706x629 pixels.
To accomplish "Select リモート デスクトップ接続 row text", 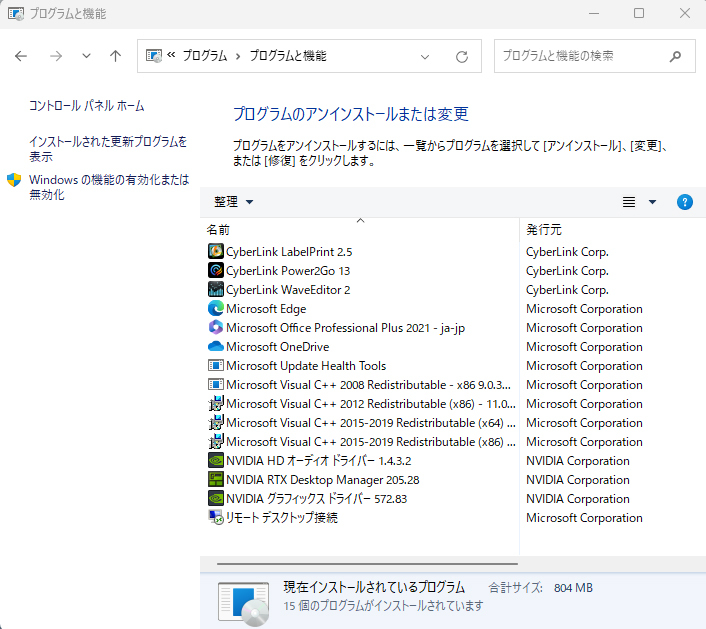I will click(282, 518).
